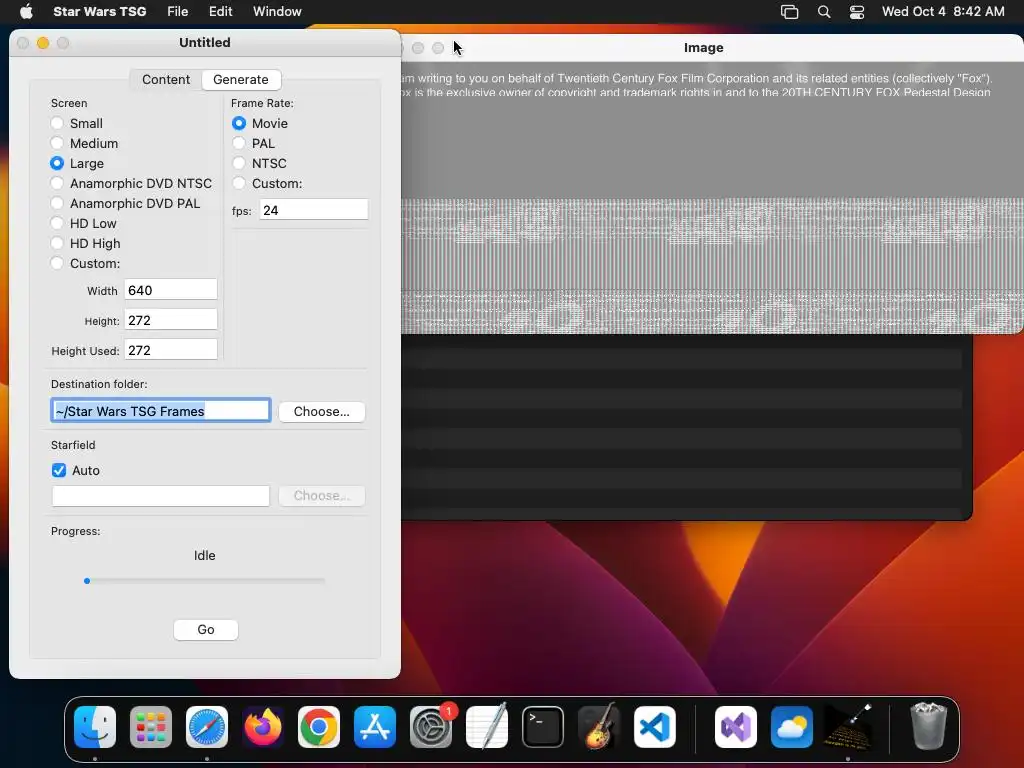Open purple Visual Studio dock icon
Screen dimensions: 1024x768
coord(736,727)
